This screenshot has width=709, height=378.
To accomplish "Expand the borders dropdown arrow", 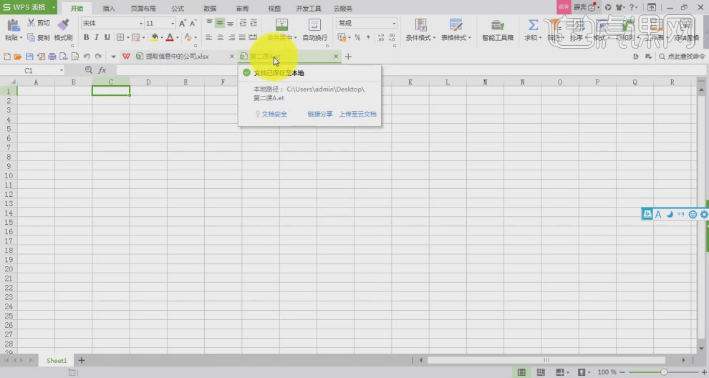I will pos(128,38).
